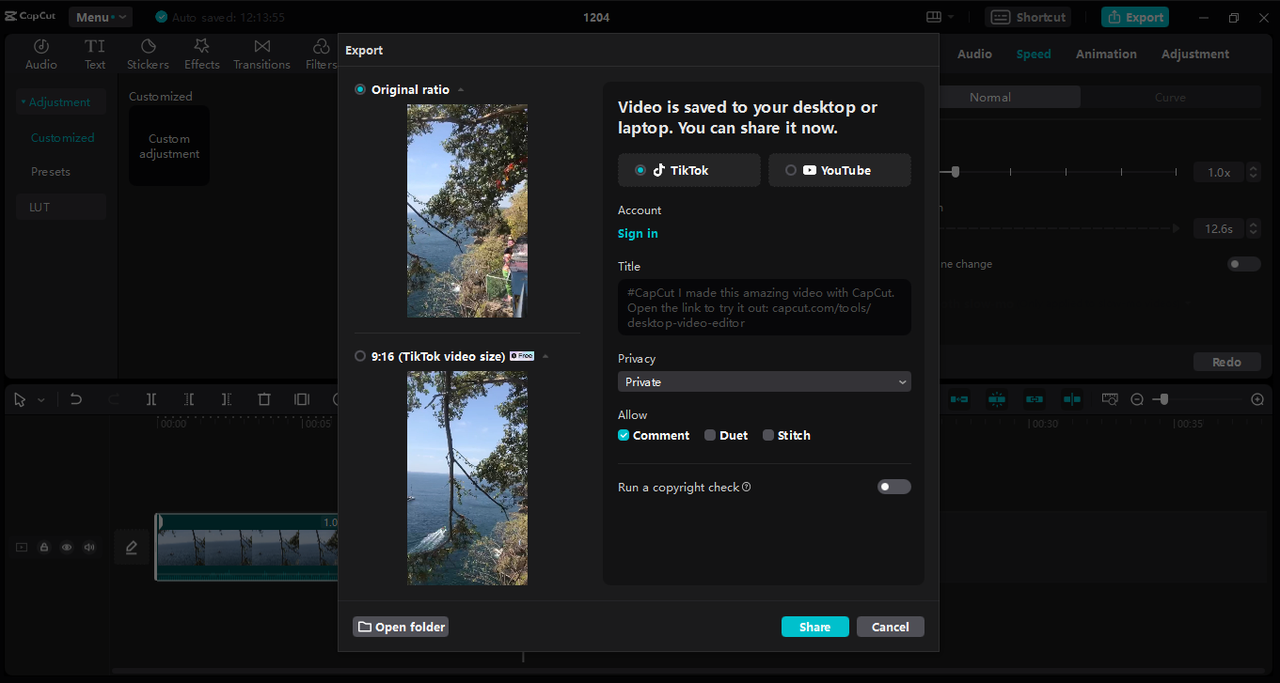Image resolution: width=1280 pixels, height=683 pixels.
Task: Open the Stickers panel
Action: click(x=148, y=54)
